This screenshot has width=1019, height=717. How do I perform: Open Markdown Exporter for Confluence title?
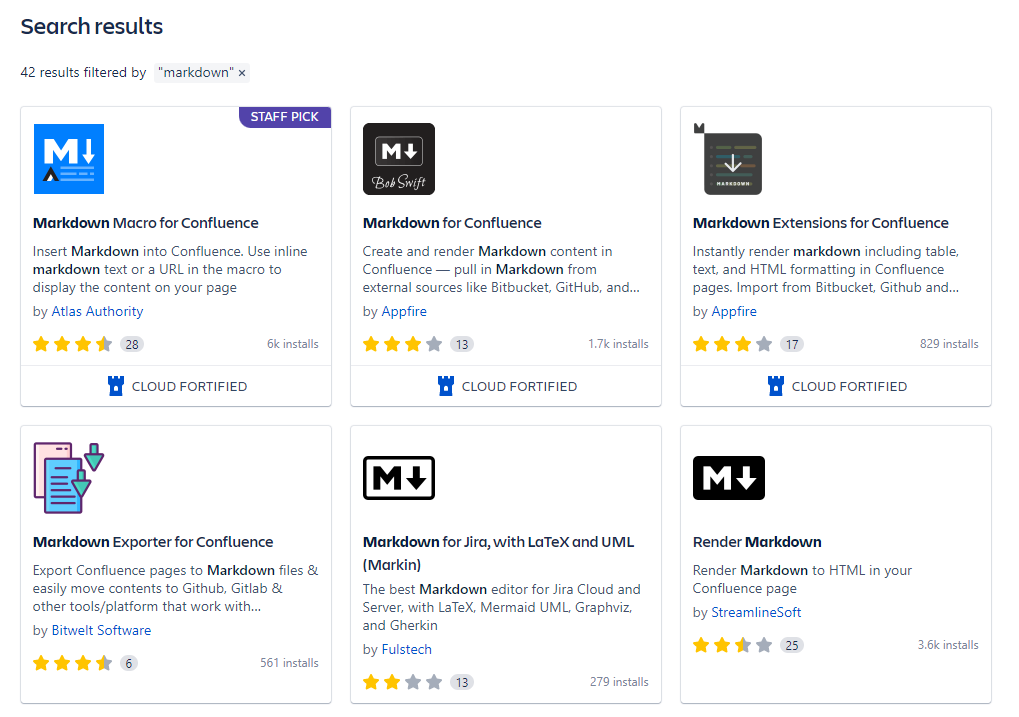[x=153, y=542]
